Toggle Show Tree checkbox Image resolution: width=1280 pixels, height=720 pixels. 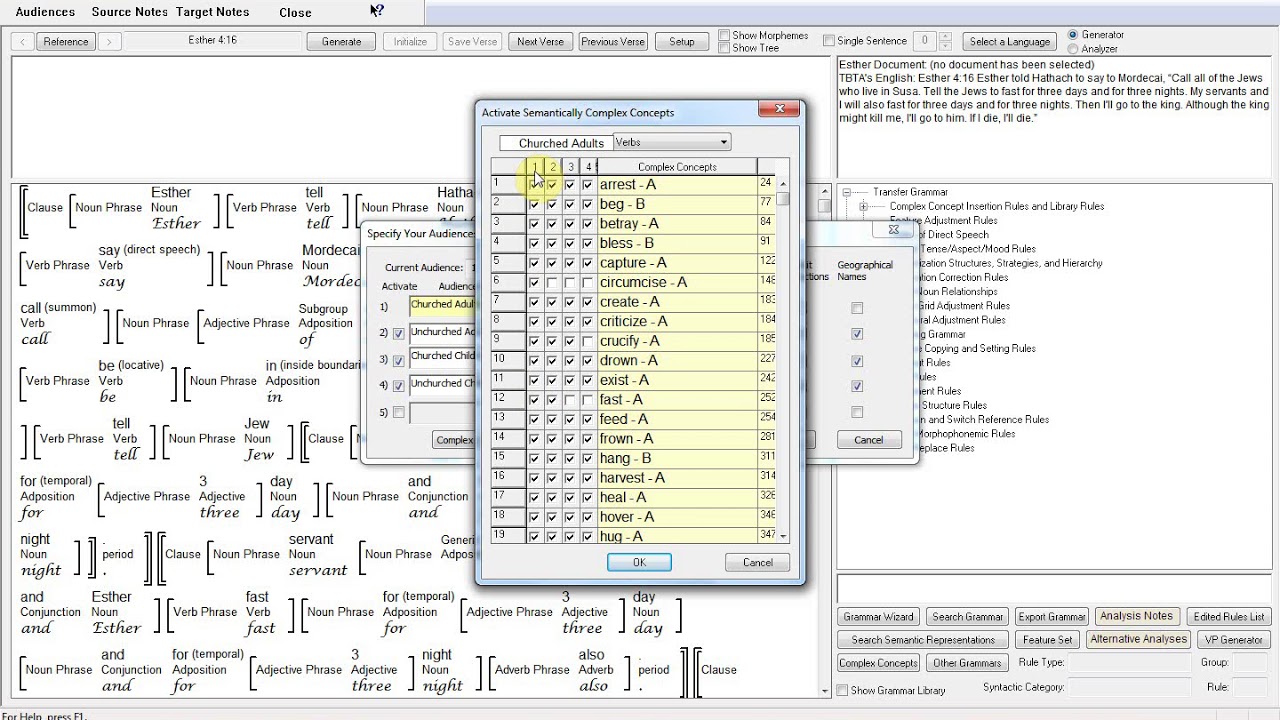click(x=725, y=48)
